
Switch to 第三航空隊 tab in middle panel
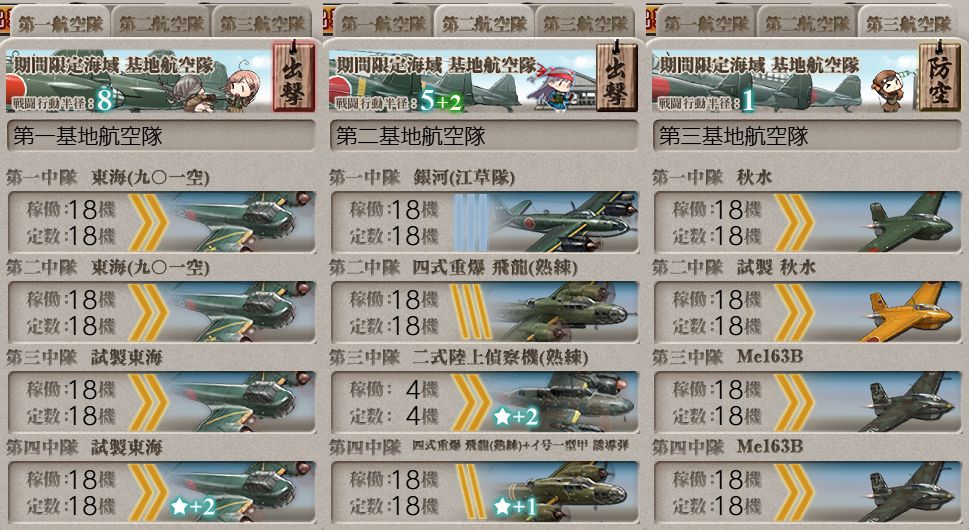(585, 23)
